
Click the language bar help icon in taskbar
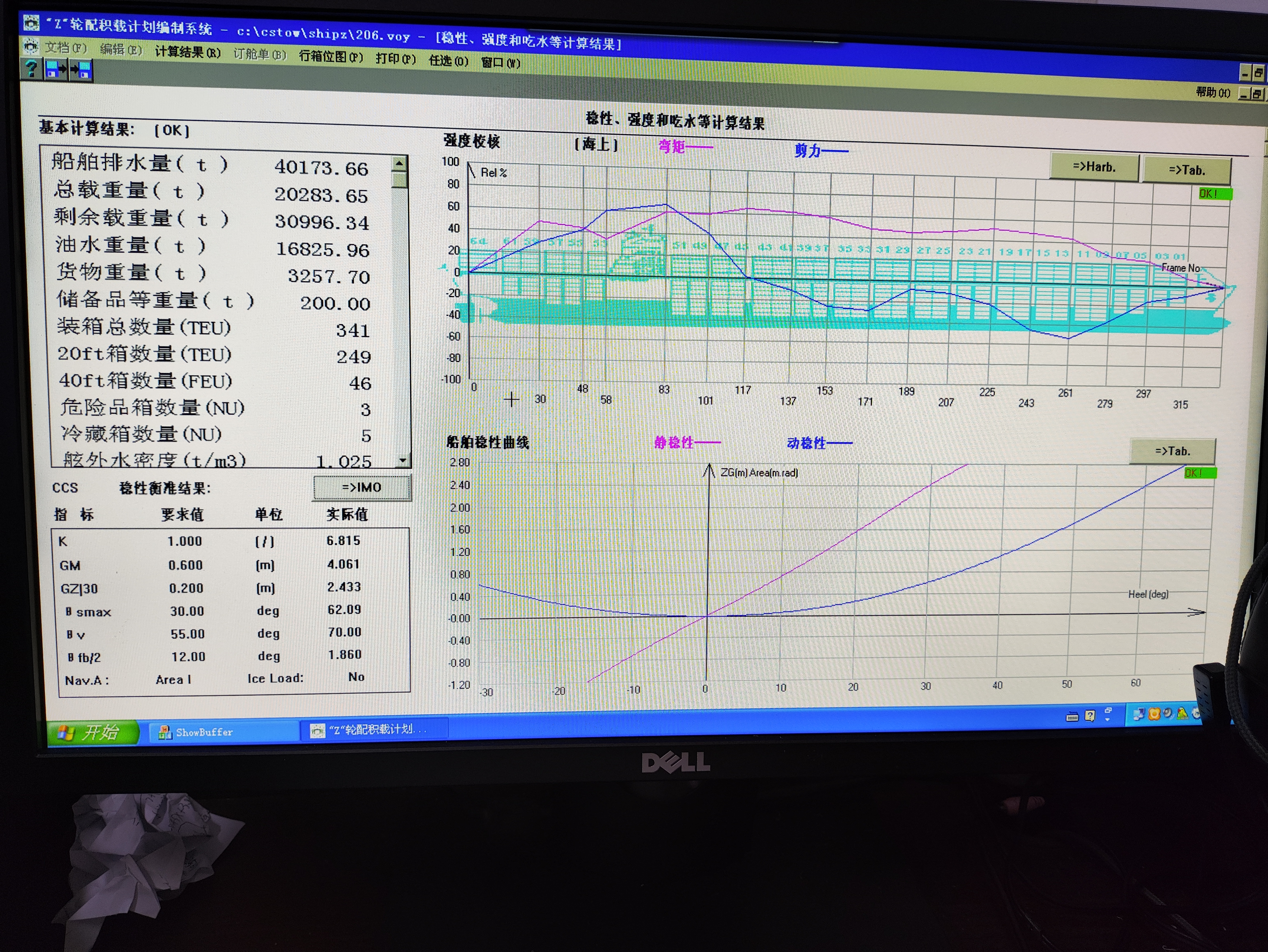pyautogui.click(x=1090, y=715)
